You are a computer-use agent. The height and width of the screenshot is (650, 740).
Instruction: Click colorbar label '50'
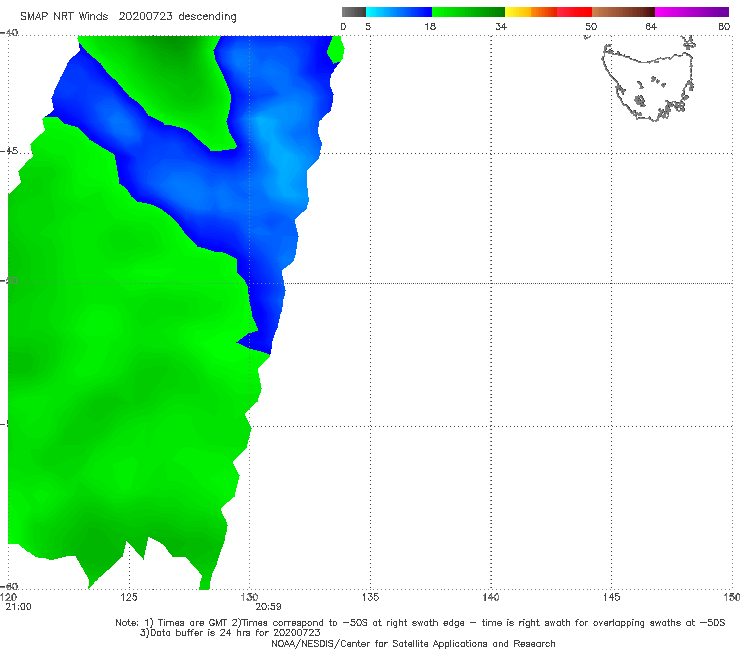click(591, 26)
